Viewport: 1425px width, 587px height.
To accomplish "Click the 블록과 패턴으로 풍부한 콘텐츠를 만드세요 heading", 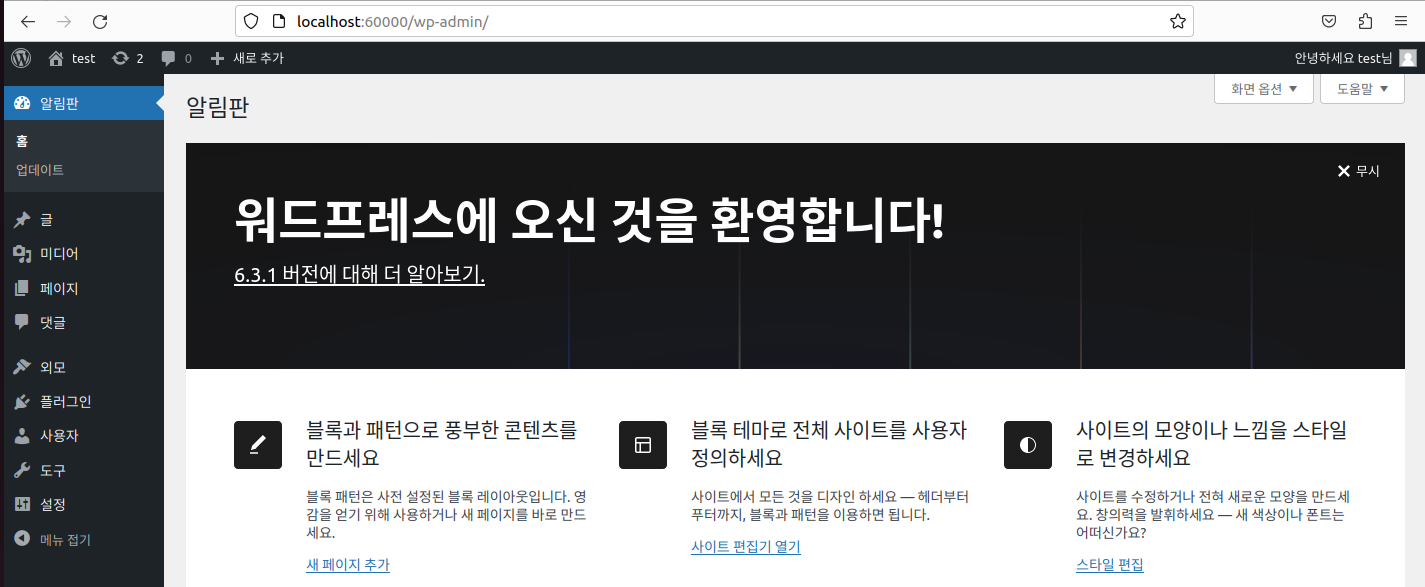I will click(x=443, y=444).
